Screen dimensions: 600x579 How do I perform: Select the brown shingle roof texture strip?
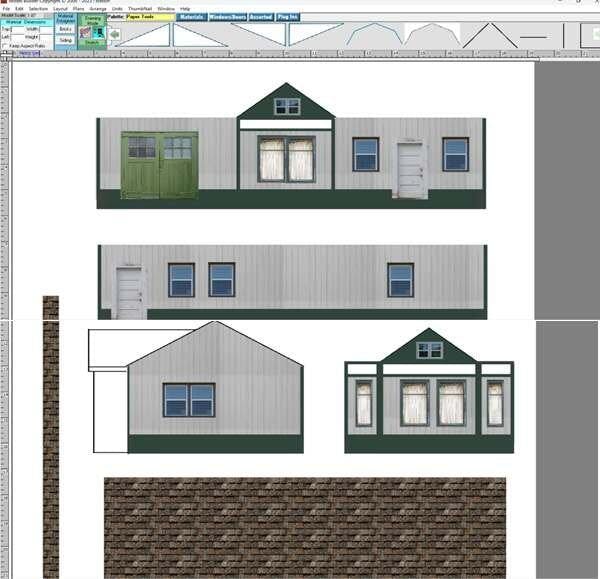pyautogui.click(x=304, y=526)
